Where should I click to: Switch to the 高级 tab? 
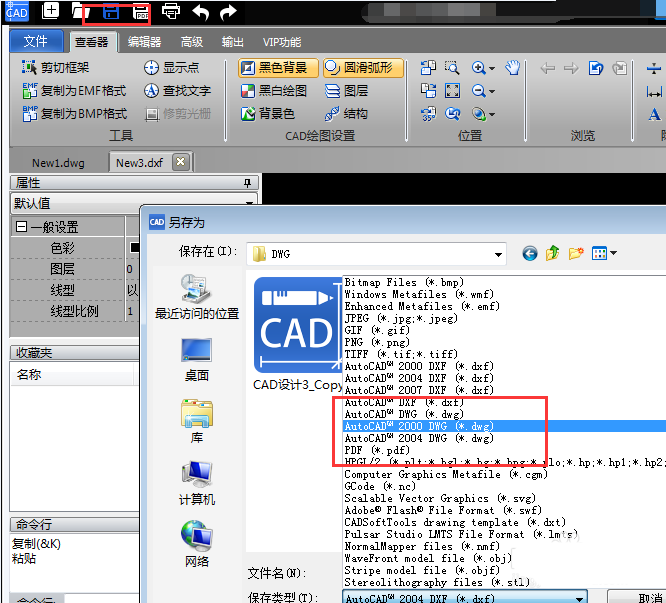(x=192, y=42)
